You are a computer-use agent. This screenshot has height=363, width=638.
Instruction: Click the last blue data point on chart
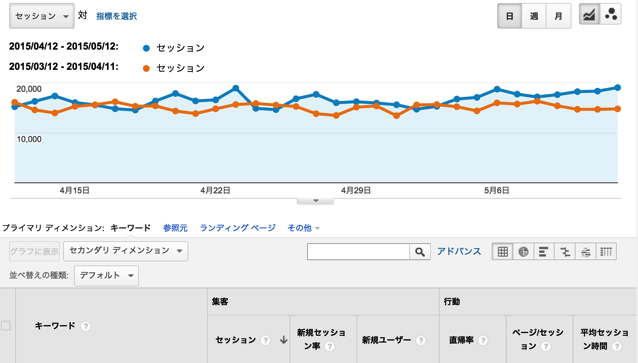click(x=618, y=87)
